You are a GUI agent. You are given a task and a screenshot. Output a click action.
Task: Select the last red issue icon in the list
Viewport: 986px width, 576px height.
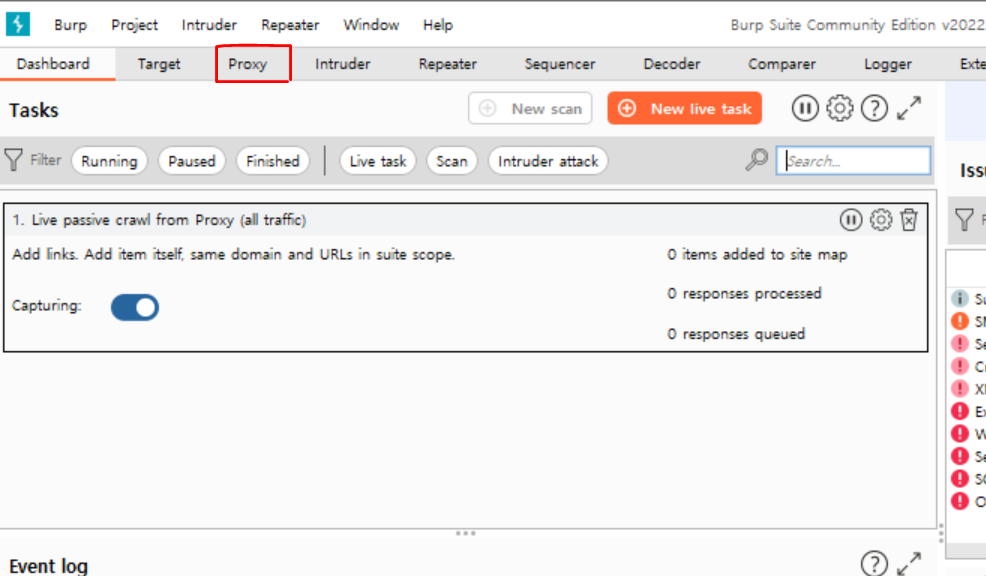(x=960, y=501)
